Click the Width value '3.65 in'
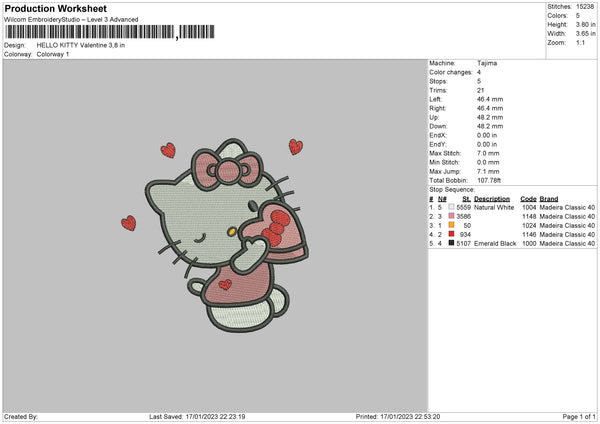This screenshot has width=600, height=424. point(586,34)
